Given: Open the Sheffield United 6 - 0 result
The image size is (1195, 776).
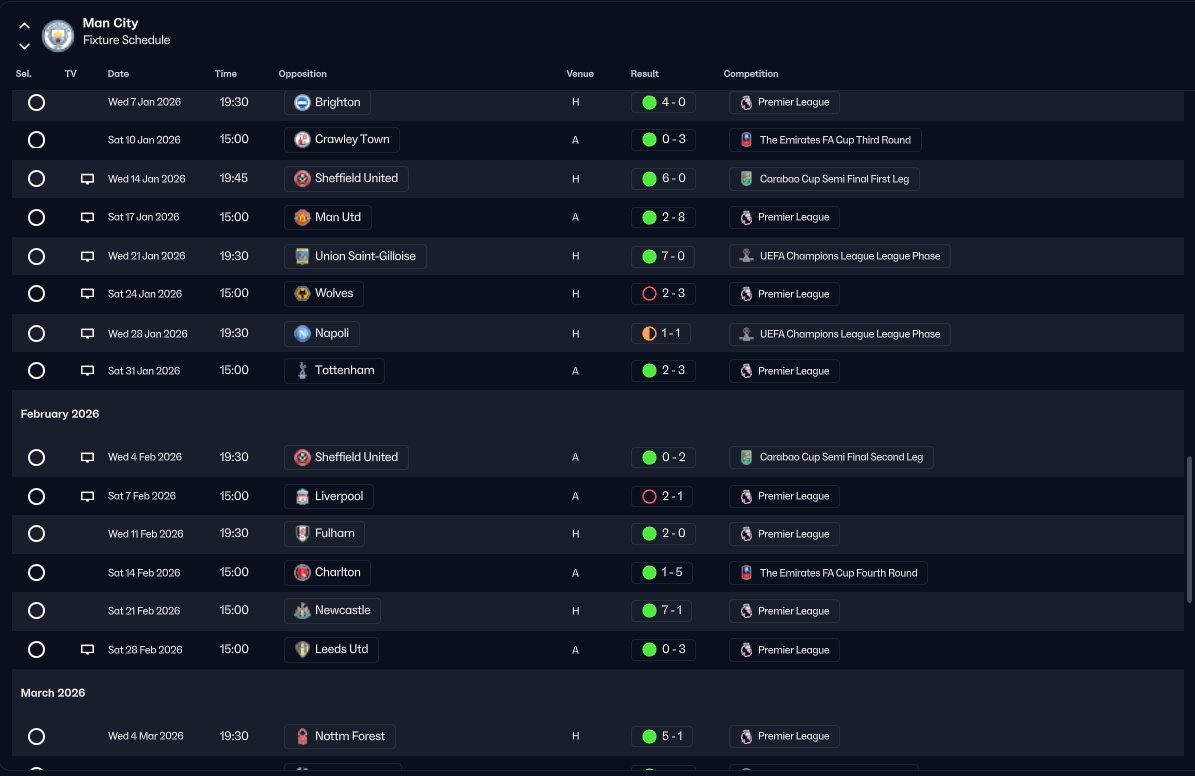Looking at the screenshot, I should click(x=663, y=179).
